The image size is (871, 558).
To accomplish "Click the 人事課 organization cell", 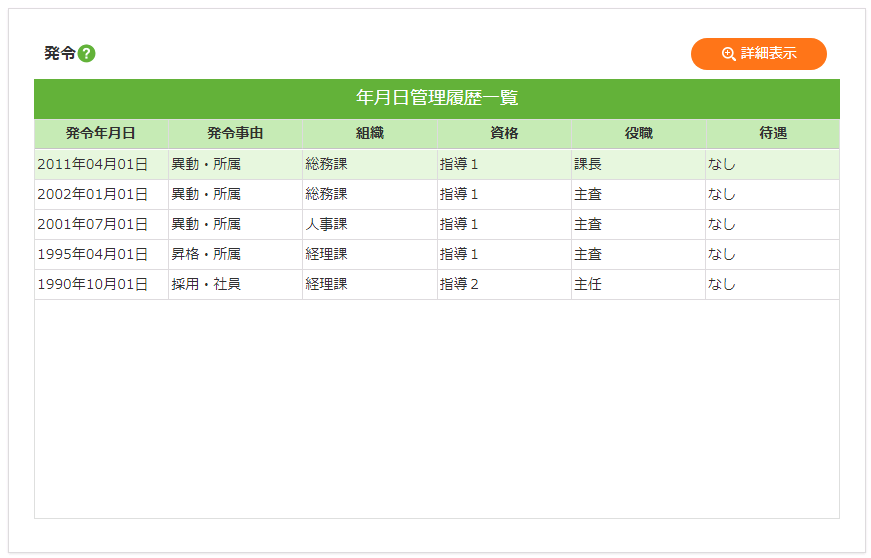I will tap(327, 224).
